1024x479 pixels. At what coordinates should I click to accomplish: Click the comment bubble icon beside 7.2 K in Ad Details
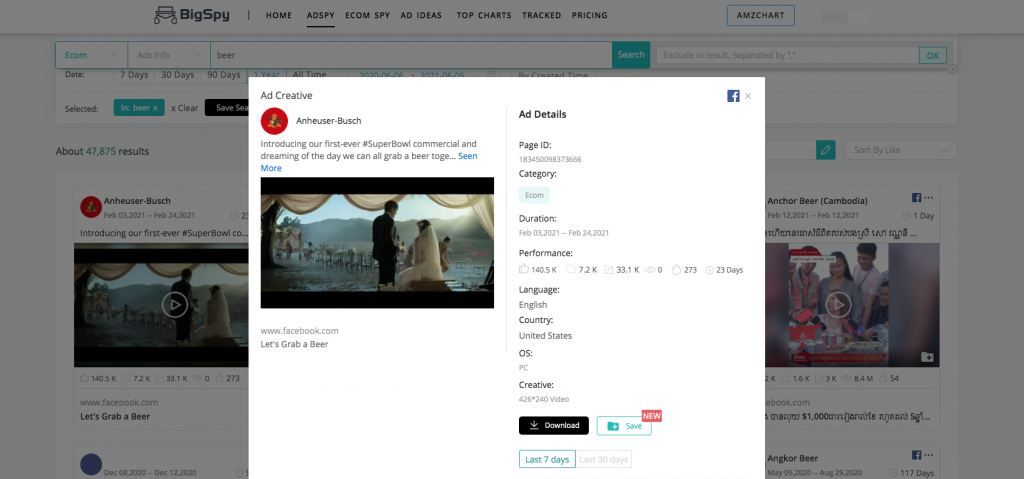point(571,269)
